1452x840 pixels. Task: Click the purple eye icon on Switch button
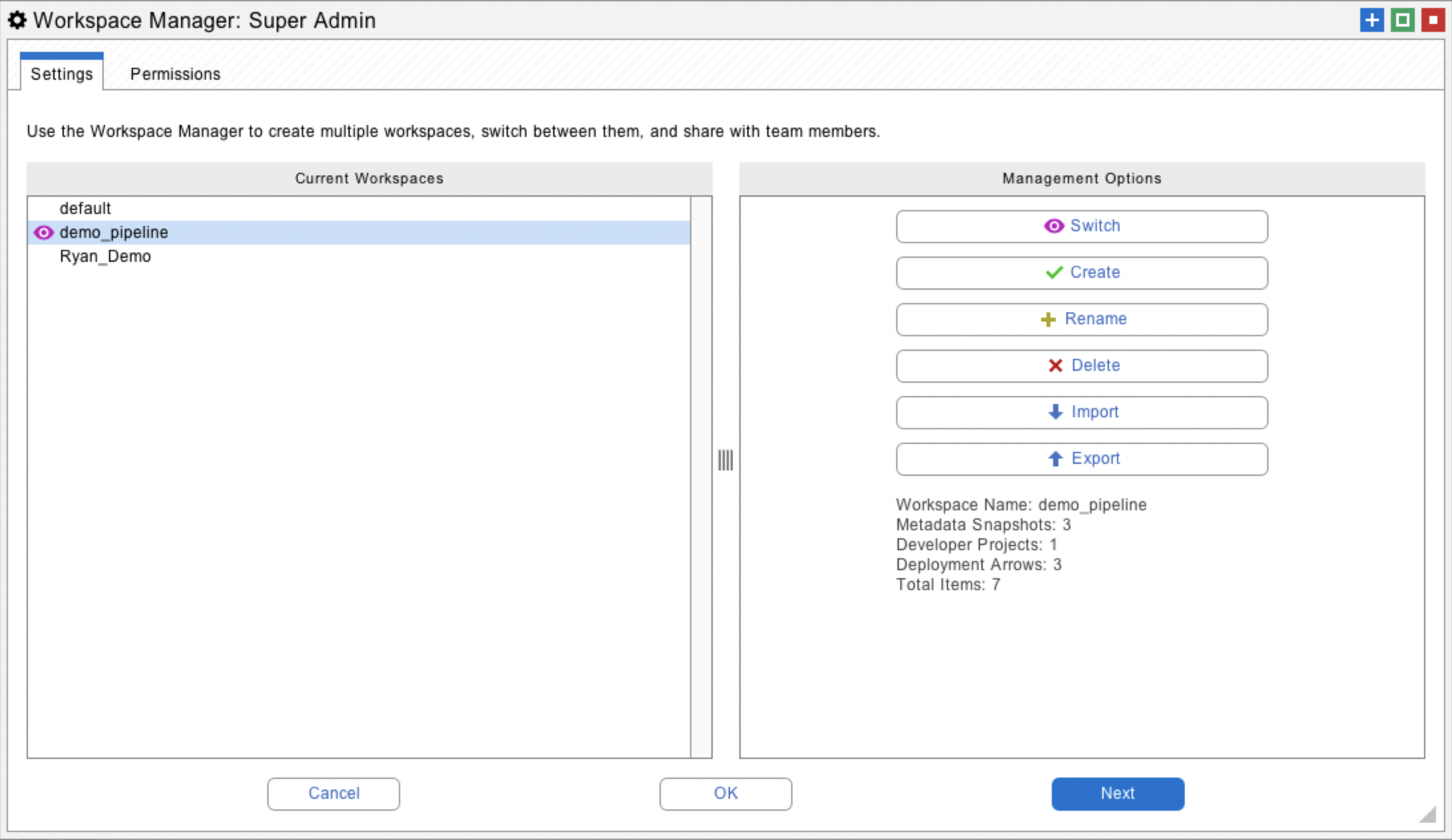[x=1053, y=226]
